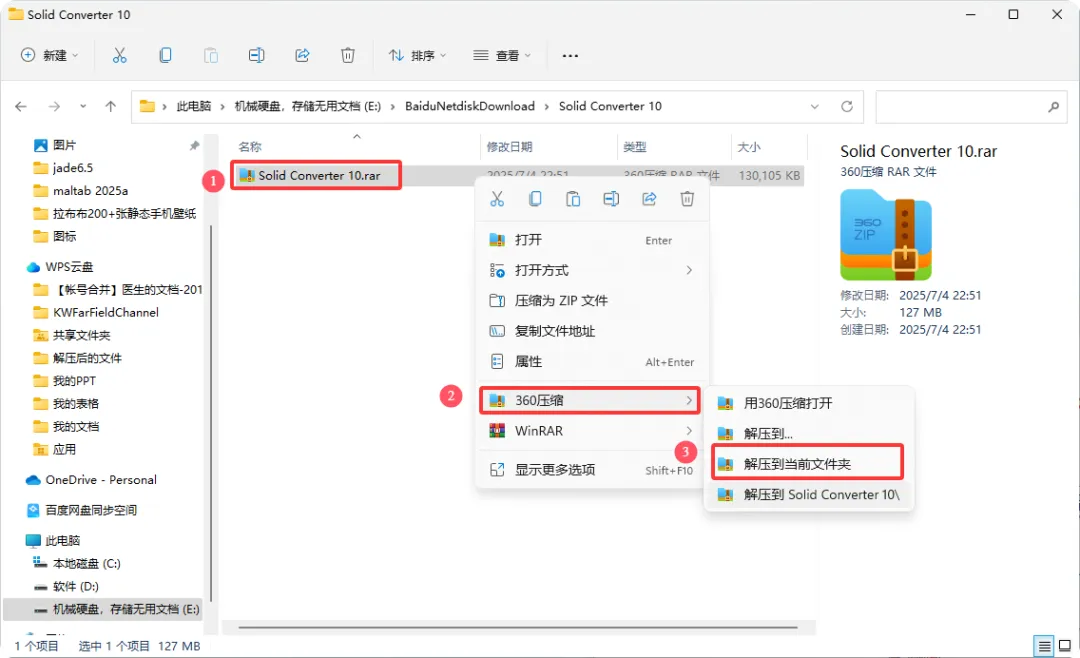
Task: Choose 显示更多选项
Action: tap(592, 470)
